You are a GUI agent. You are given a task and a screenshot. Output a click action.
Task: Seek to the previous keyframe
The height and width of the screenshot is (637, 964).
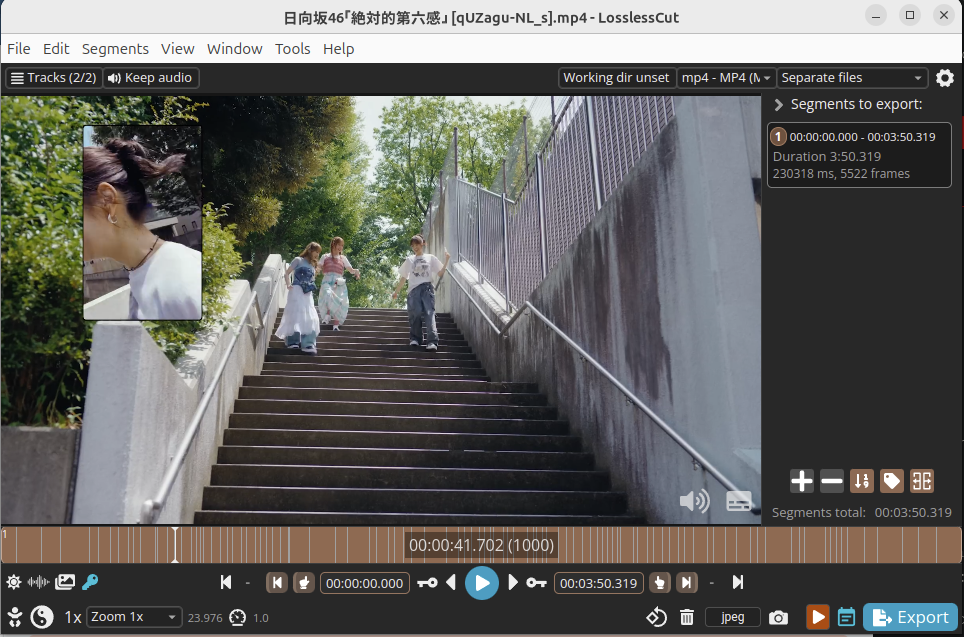coord(427,582)
